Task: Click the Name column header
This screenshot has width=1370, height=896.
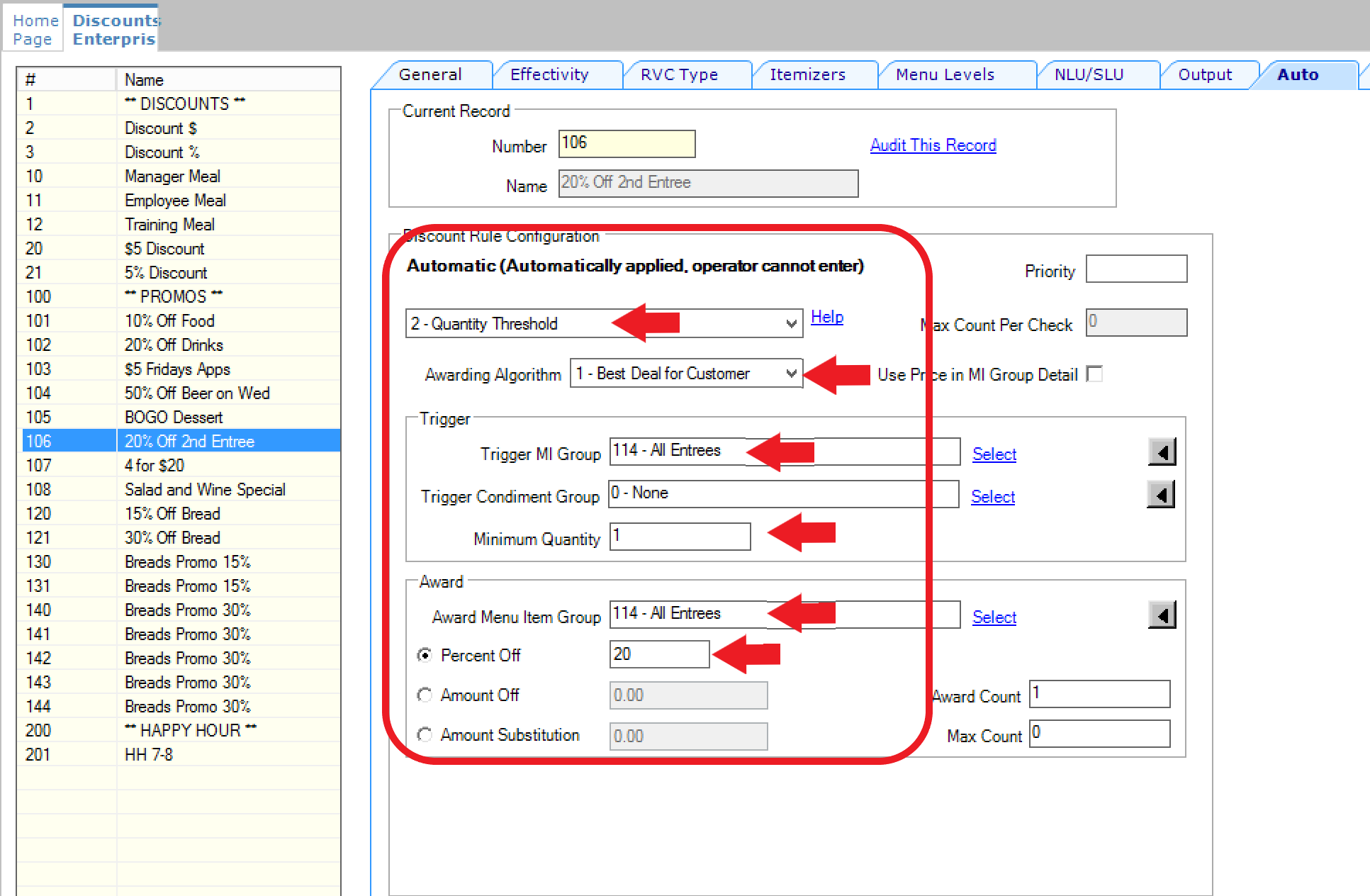Action: tap(228, 79)
